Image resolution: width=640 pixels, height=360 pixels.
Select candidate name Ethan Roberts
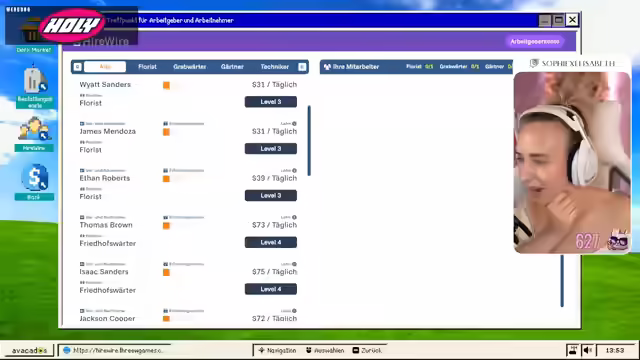(104, 178)
